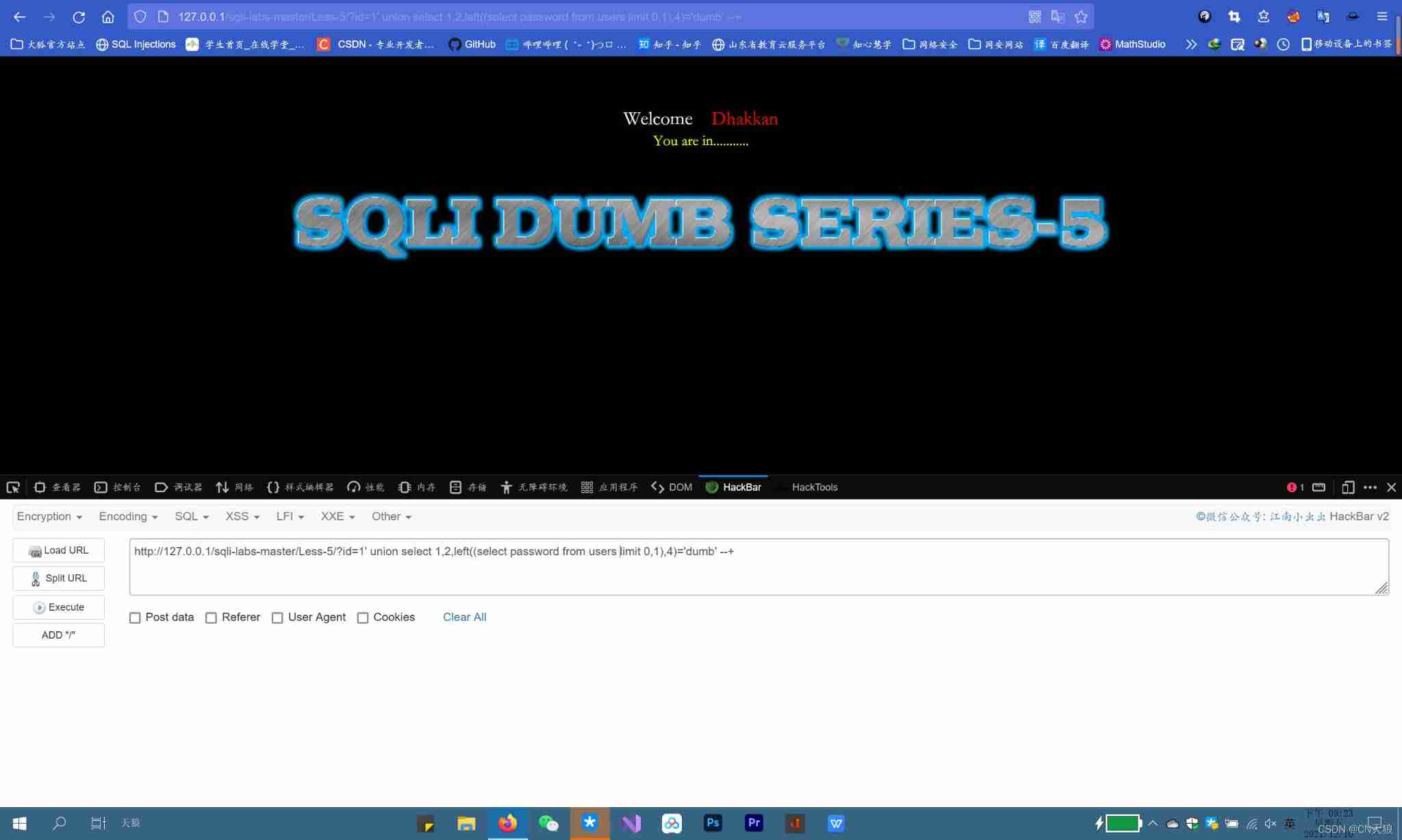This screenshot has height=840, width=1402.
Task: Check the Referer checkbox
Action: [x=212, y=618]
